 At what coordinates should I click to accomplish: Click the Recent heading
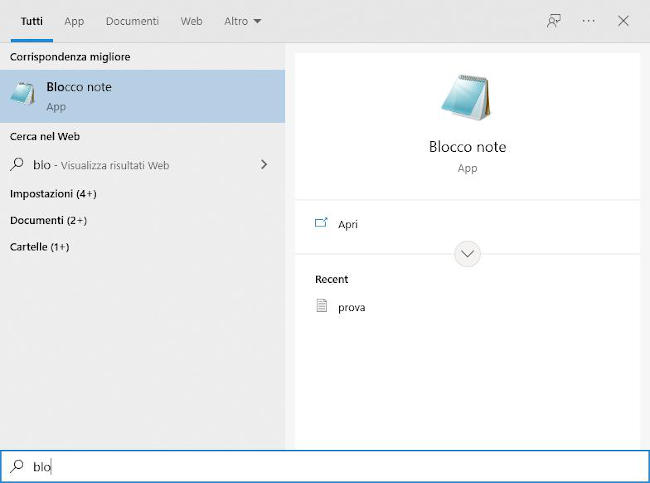(x=332, y=279)
